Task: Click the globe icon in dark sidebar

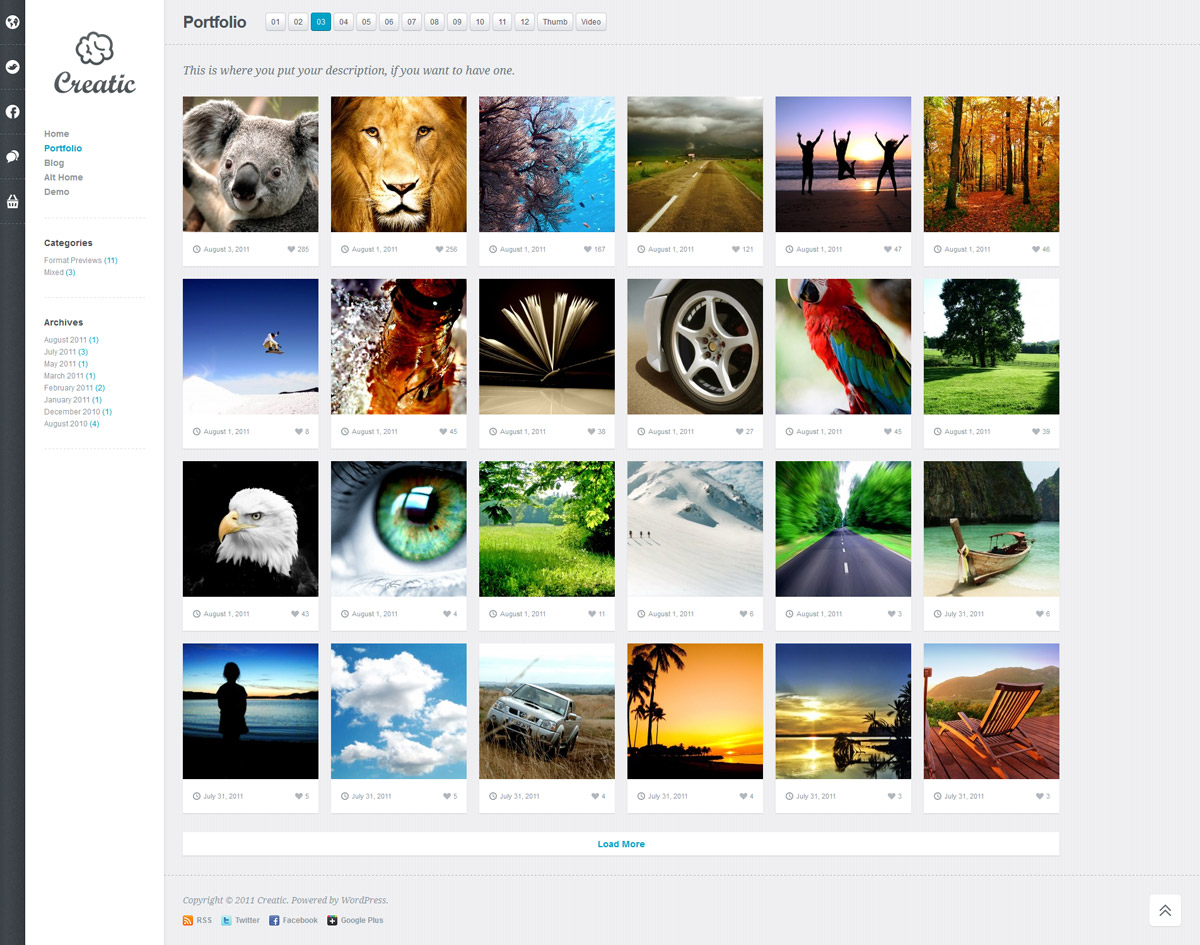Action: pos(12,22)
